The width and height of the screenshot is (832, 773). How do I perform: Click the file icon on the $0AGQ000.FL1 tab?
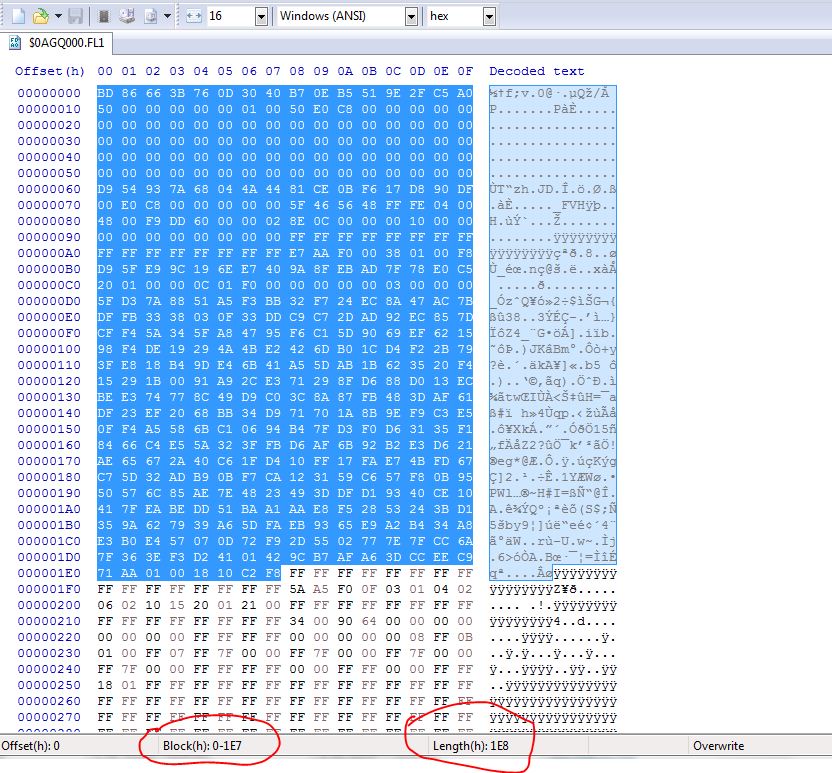coord(15,42)
